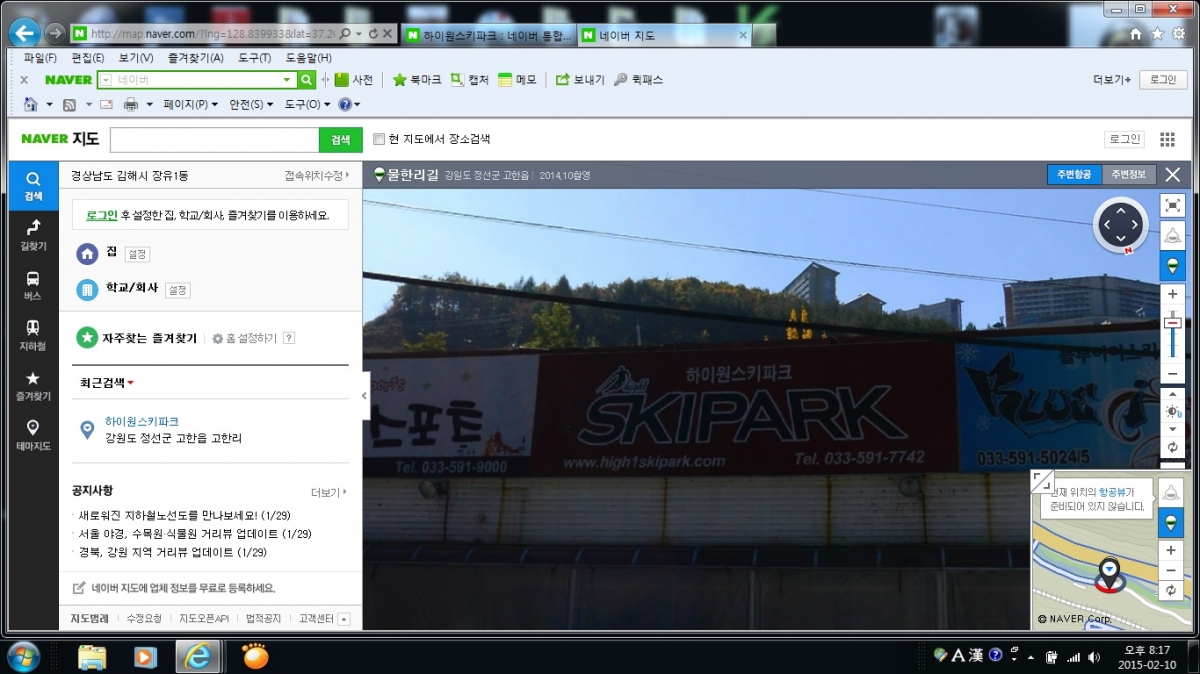Expand 공지사항 더보기 link

tap(329, 492)
